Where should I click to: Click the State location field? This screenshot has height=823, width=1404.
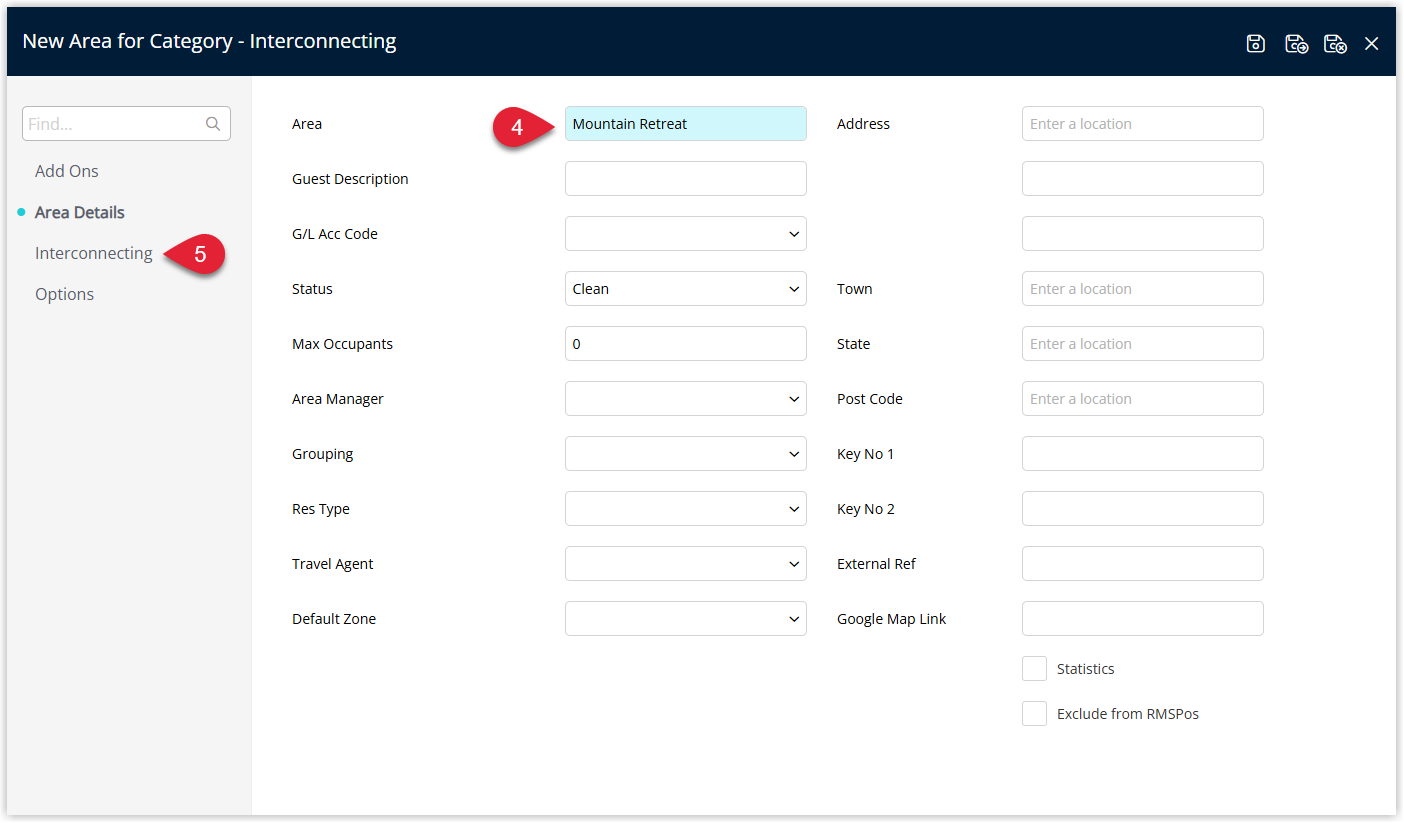pyautogui.click(x=1143, y=344)
